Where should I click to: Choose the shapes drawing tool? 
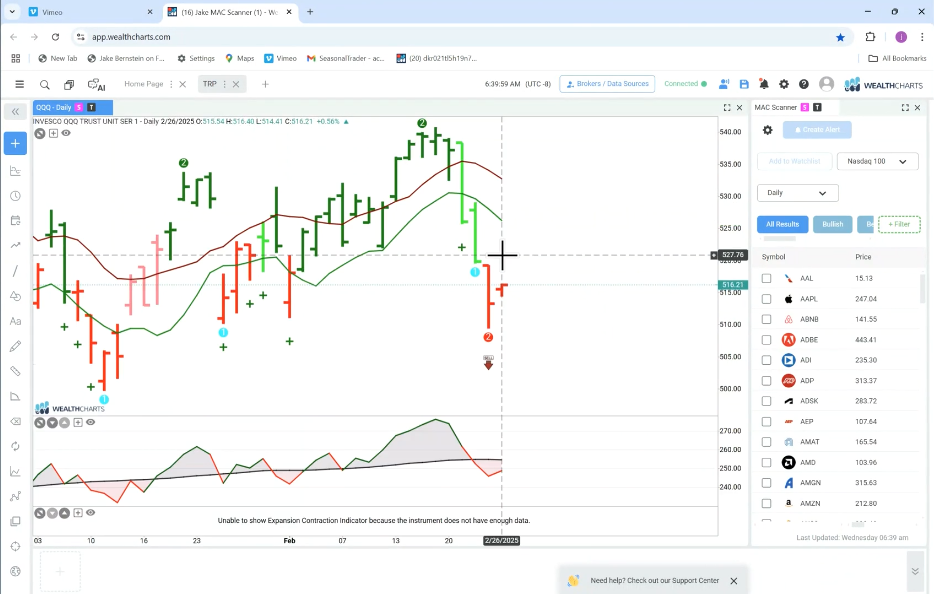click(x=15, y=296)
